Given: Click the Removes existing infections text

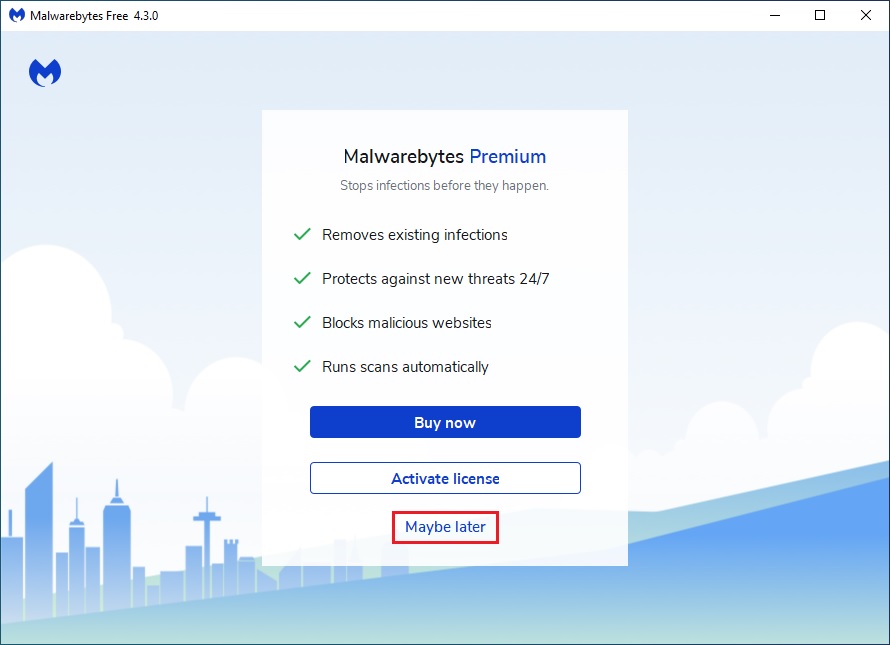Looking at the screenshot, I should (x=414, y=234).
